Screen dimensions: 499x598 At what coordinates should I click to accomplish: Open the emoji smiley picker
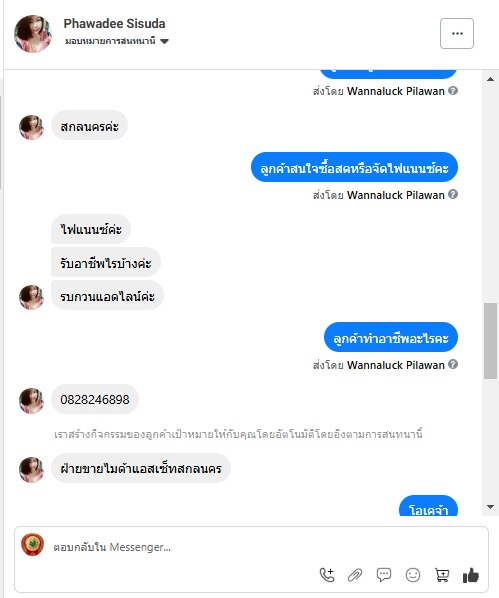coord(413,575)
